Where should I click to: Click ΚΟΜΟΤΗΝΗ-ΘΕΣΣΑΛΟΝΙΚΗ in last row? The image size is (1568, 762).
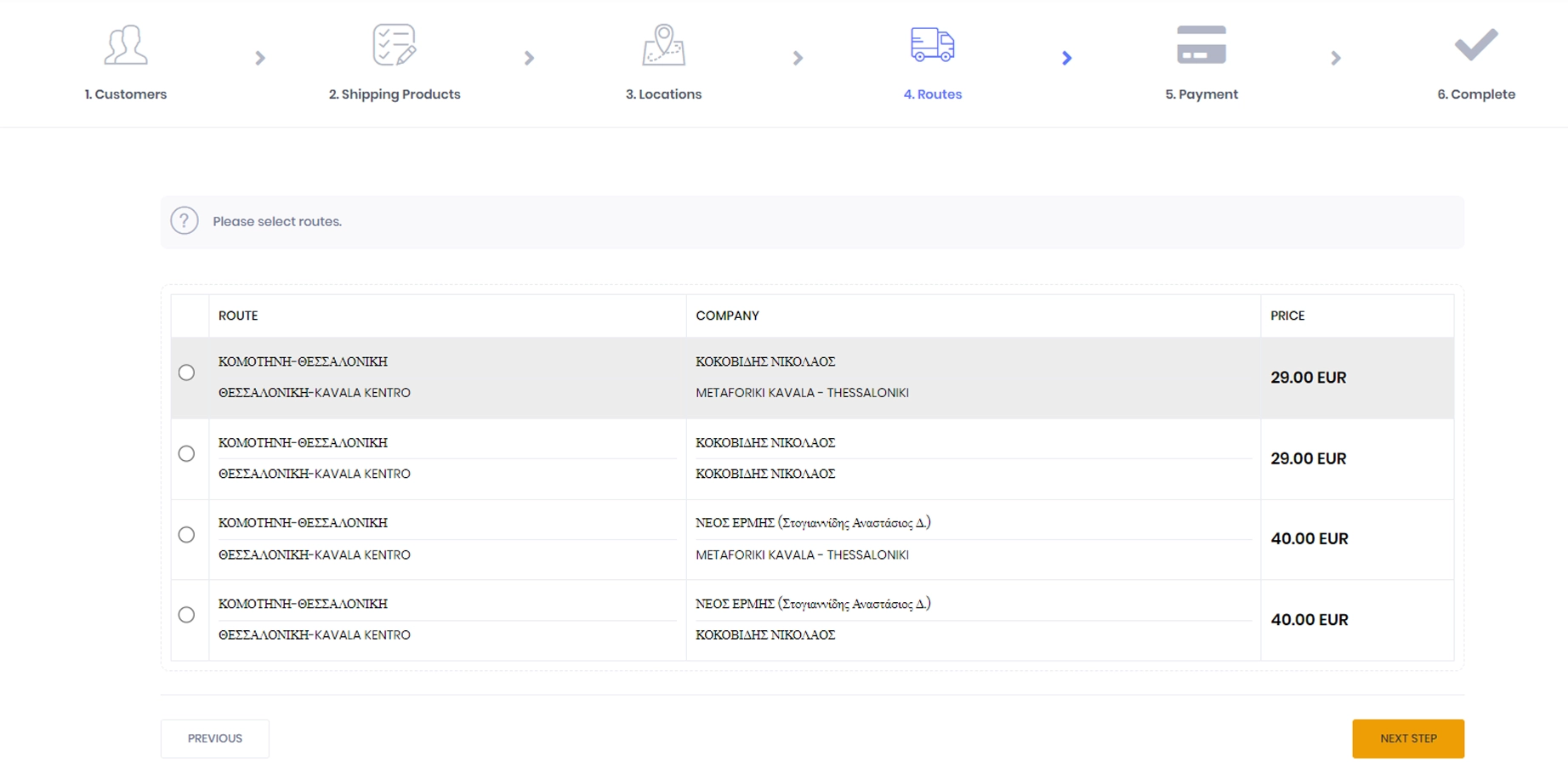click(x=303, y=604)
